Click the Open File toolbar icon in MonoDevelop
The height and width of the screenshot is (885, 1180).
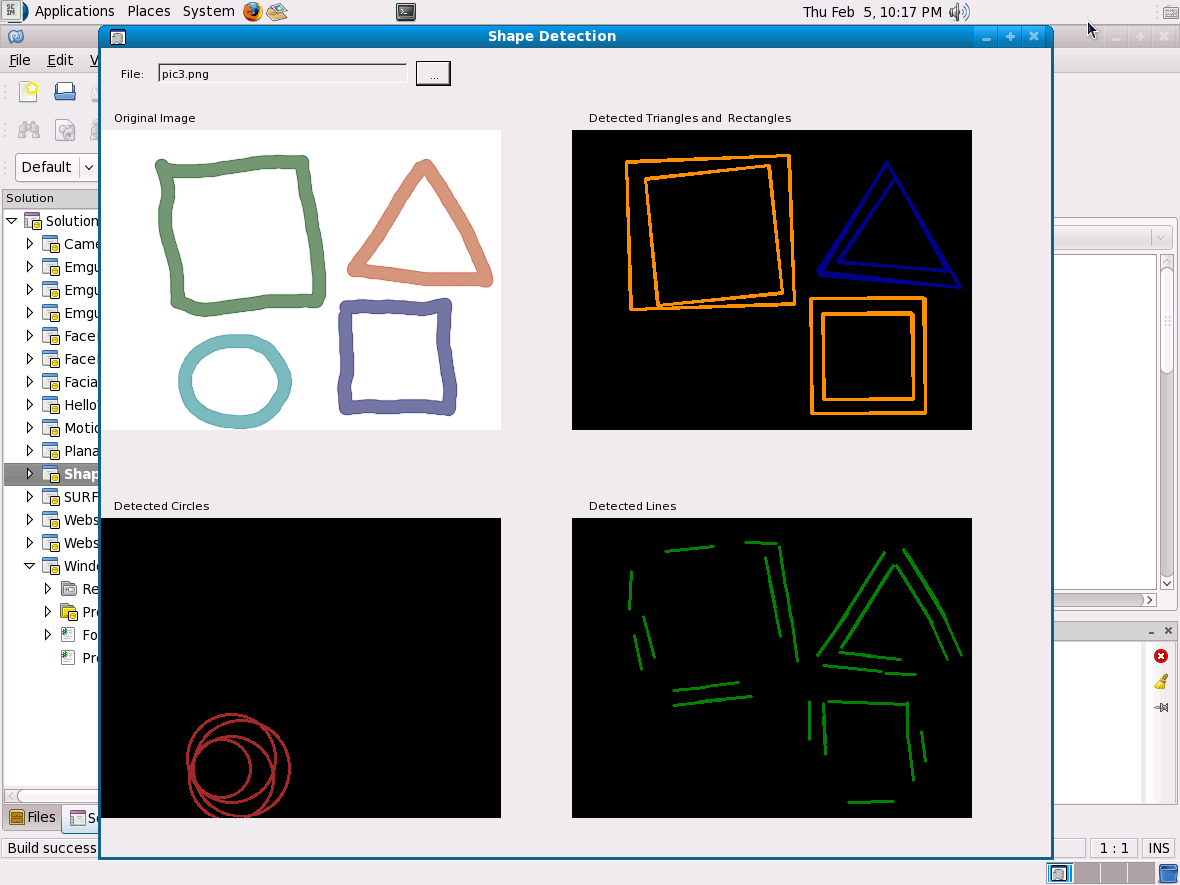65,91
